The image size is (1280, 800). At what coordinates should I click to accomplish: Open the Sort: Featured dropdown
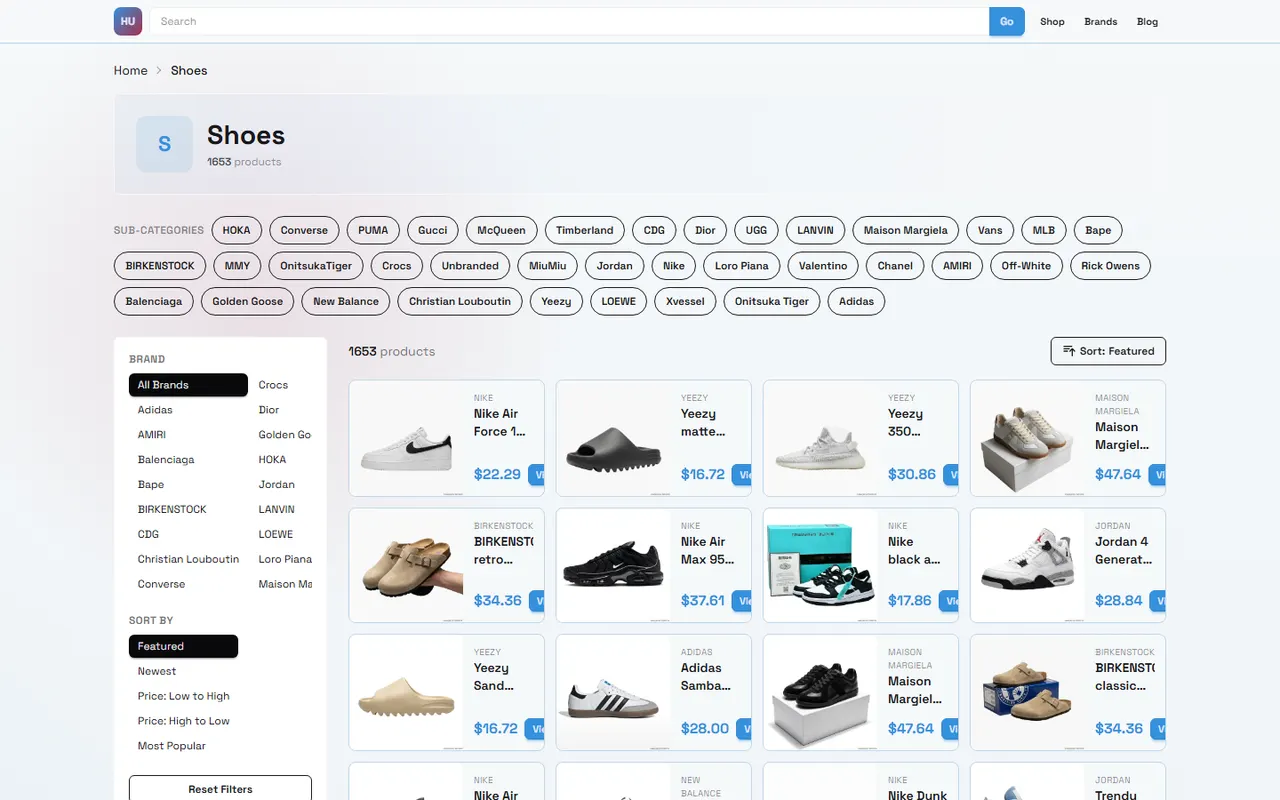click(x=1108, y=351)
